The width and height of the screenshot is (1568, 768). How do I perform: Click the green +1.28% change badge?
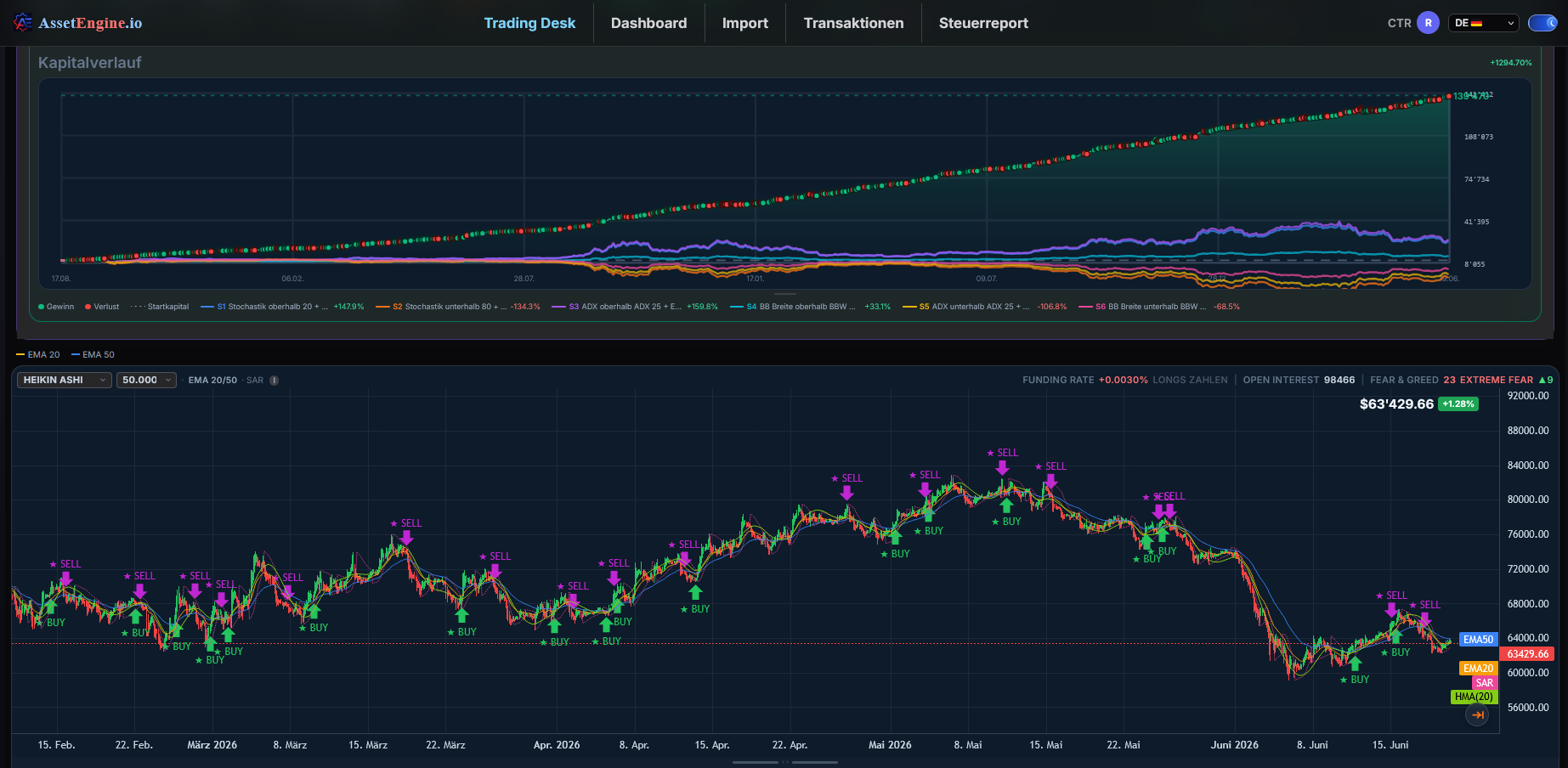click(1458, 404)
